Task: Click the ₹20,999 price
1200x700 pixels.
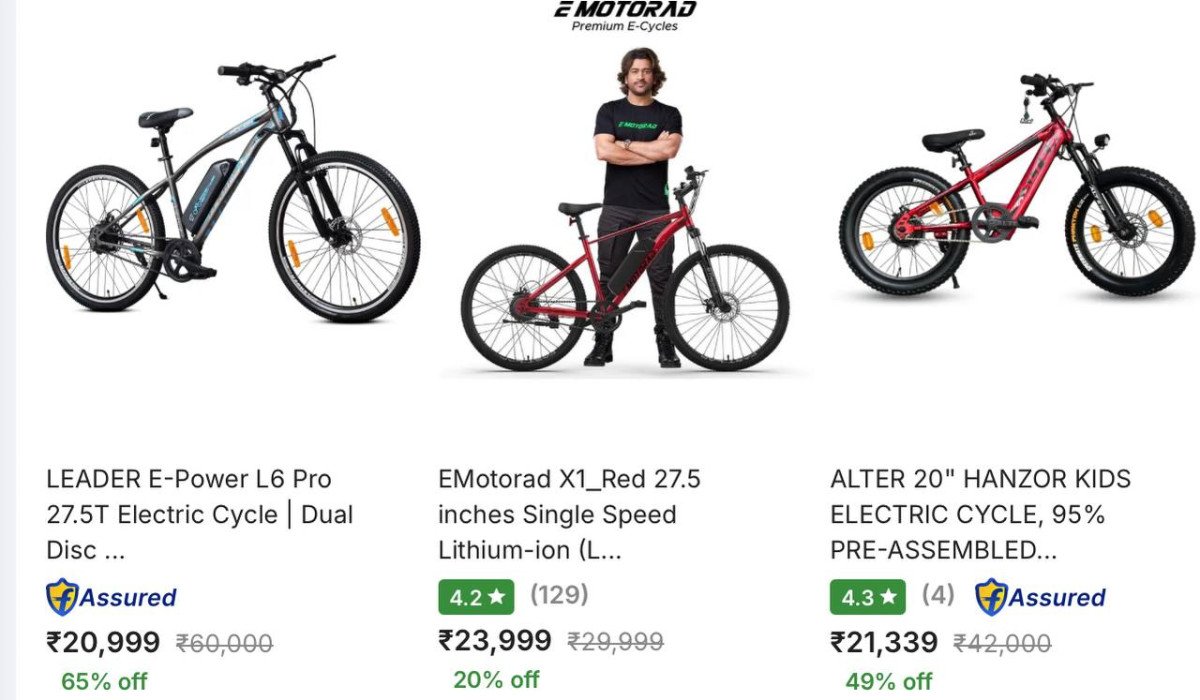Action: [x=103, y=642]
